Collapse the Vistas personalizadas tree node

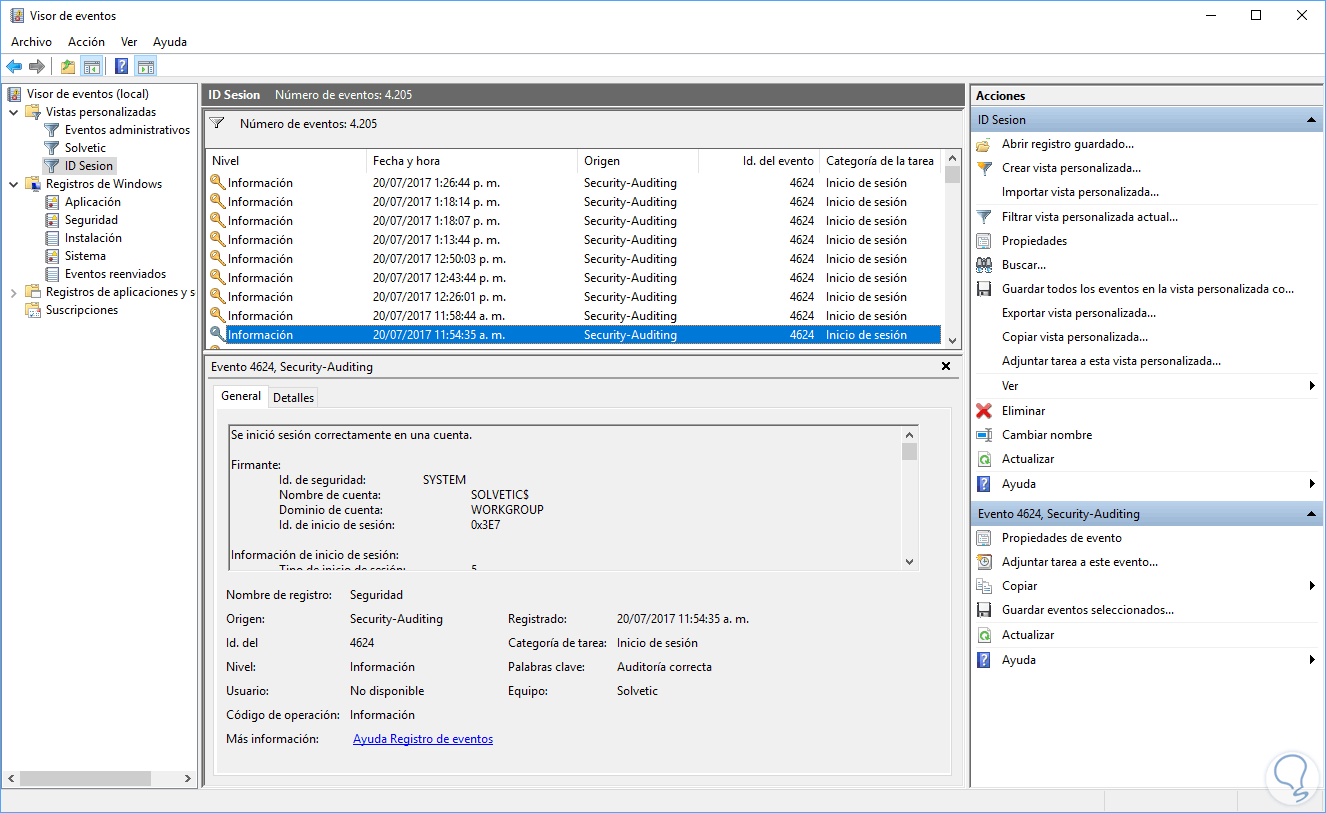click(x=13, y=112)
